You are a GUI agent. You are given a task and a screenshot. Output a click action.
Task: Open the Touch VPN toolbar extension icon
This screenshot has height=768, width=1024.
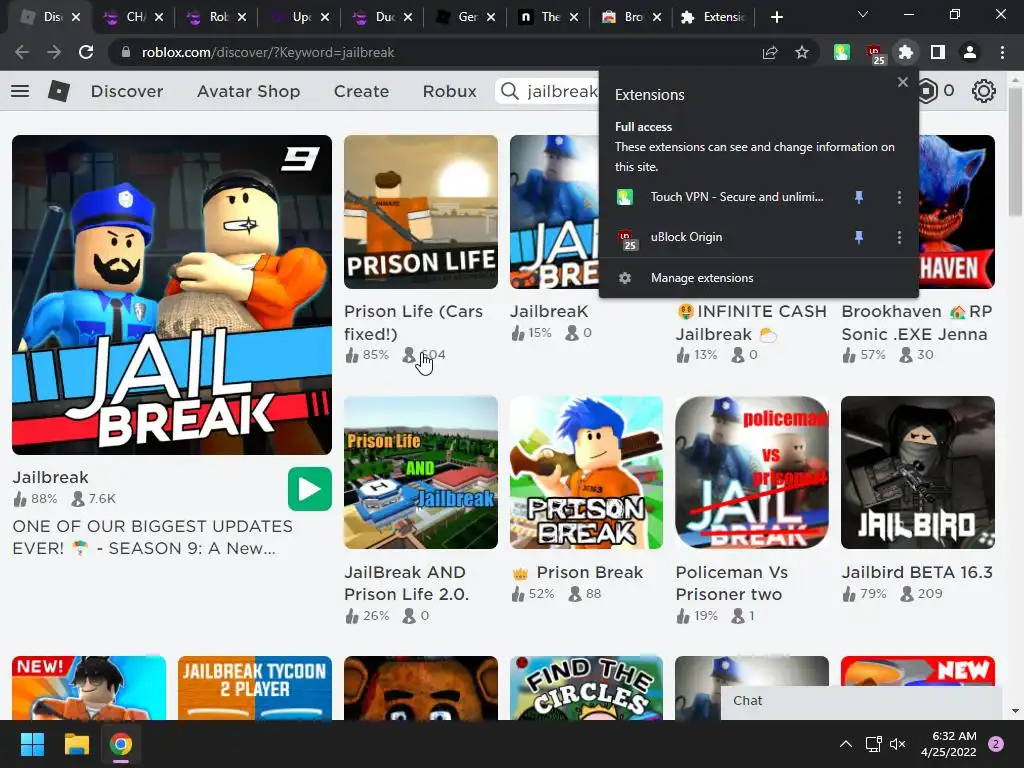tap(842, 52)
